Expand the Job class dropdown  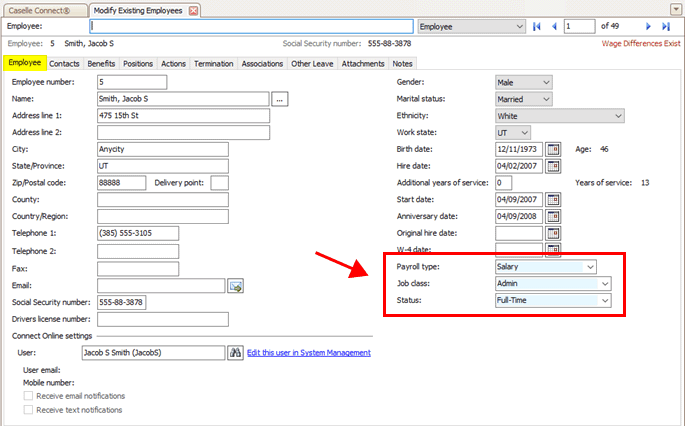604,284
